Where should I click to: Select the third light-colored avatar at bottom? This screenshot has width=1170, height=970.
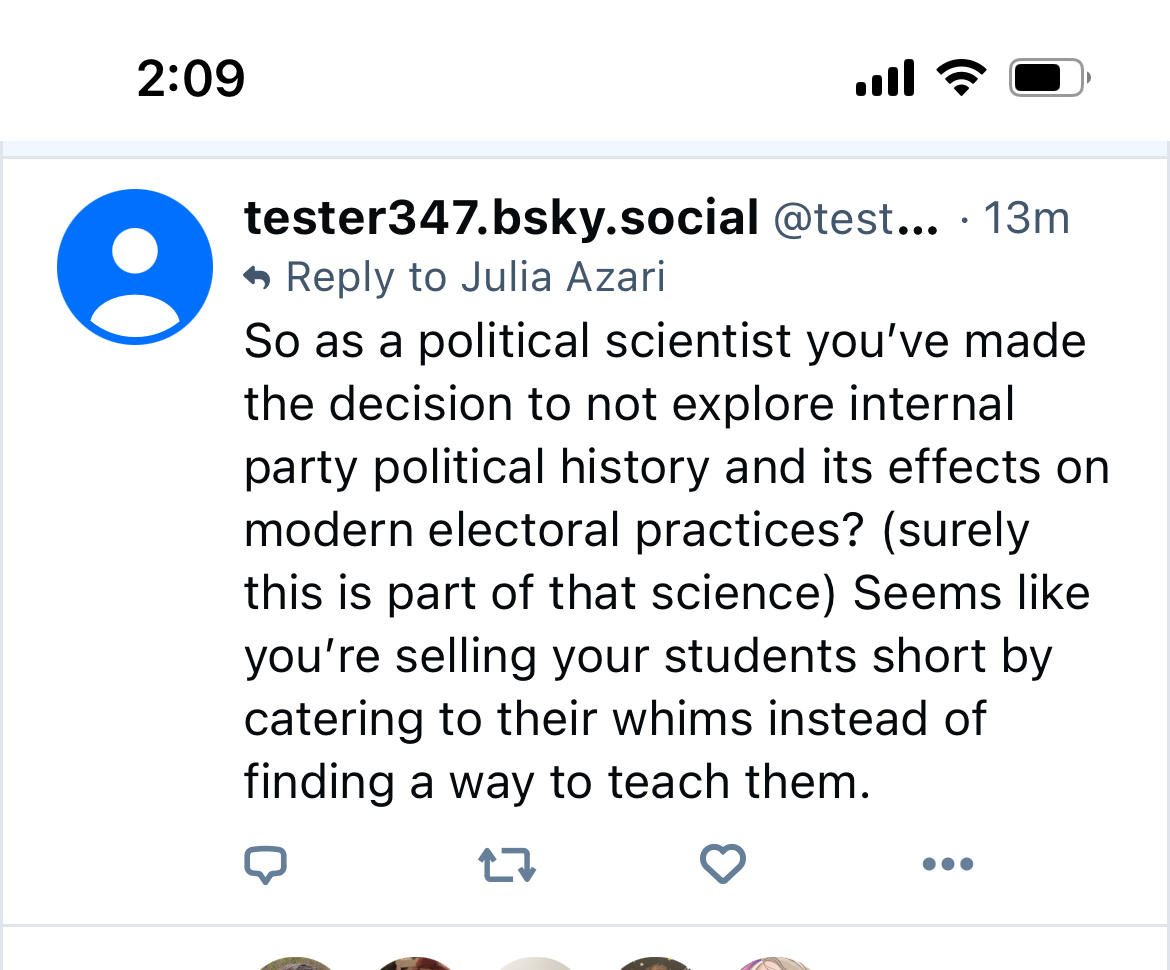pyautogui.click(x=536, y=963)
